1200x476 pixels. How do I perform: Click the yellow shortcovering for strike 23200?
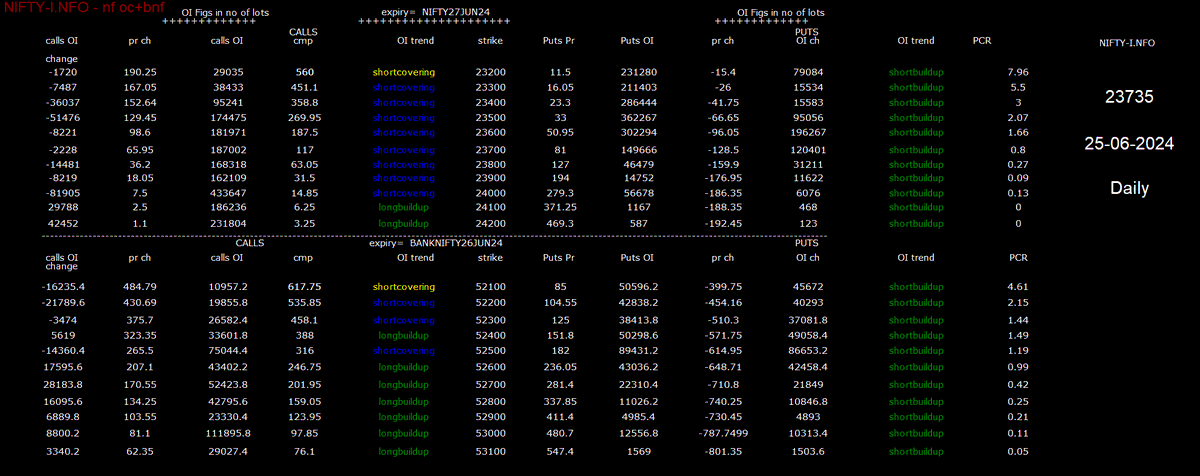(404, 73)
